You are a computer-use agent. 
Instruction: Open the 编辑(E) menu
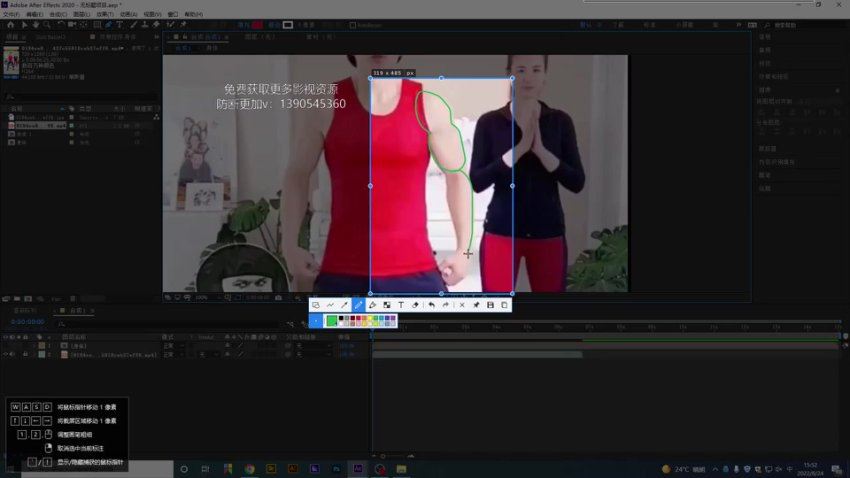point(35,14)
